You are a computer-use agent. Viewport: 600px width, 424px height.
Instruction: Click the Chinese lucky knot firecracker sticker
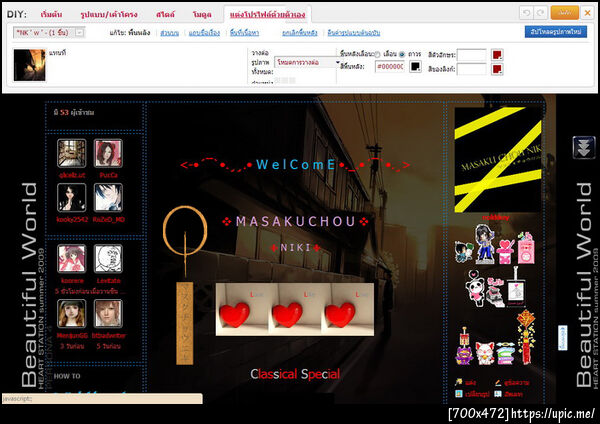pyautogui.click(x=526, y=337)
